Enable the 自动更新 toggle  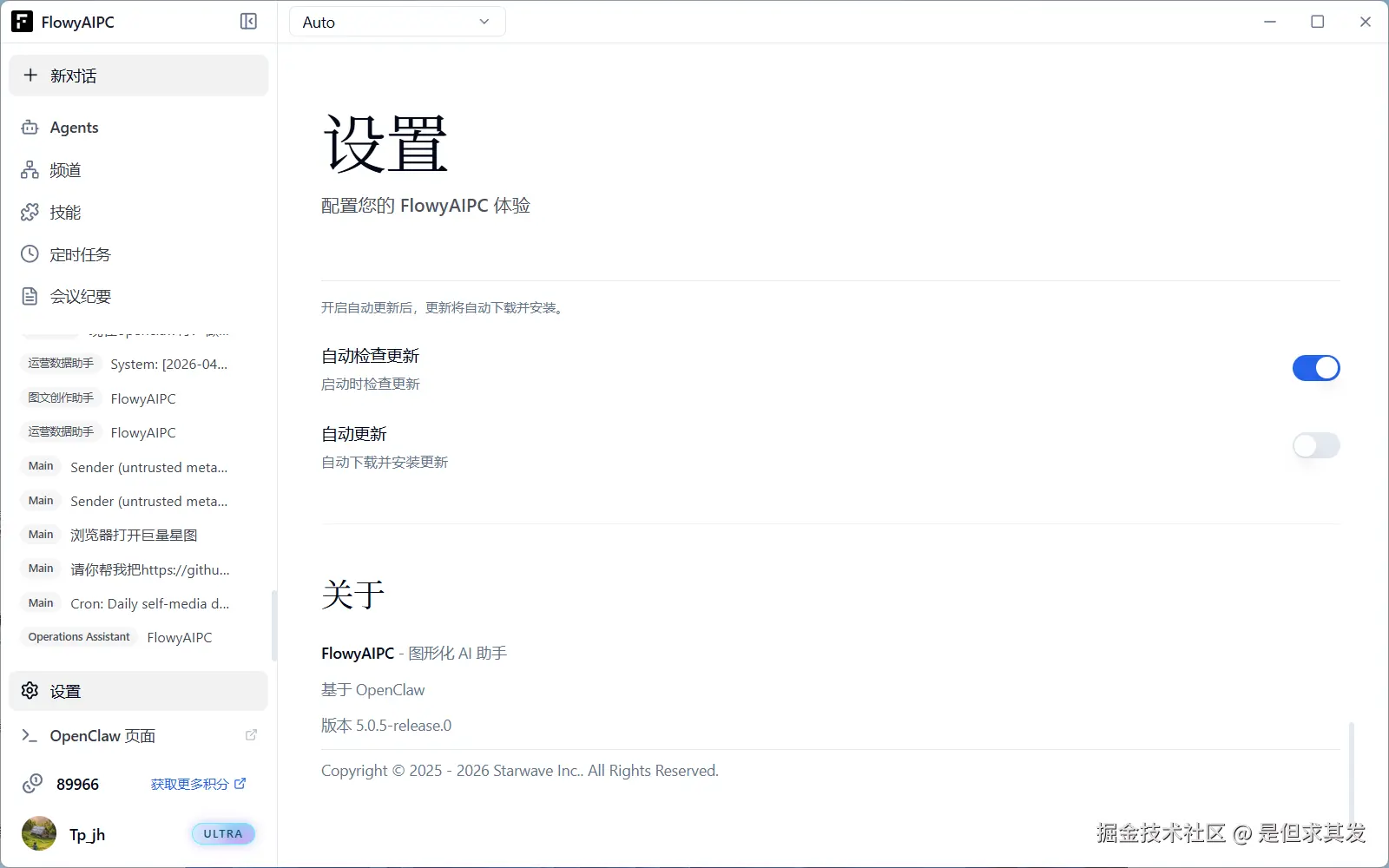[x=1316, y=446]
